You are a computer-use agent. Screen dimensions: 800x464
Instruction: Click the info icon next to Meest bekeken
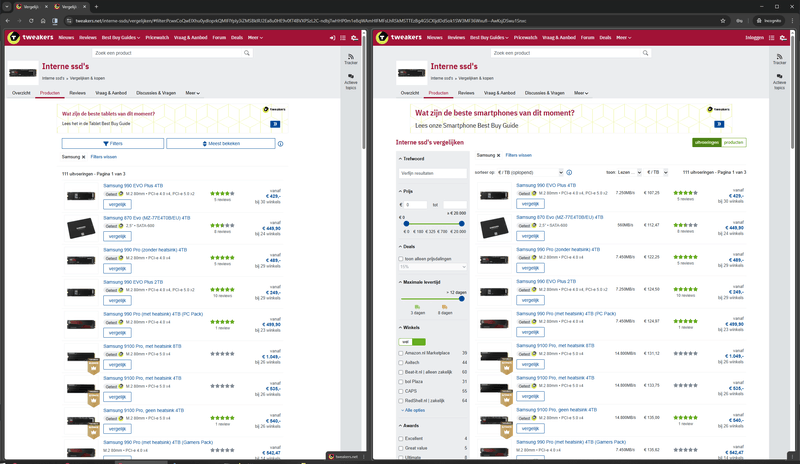pos(280,144)
